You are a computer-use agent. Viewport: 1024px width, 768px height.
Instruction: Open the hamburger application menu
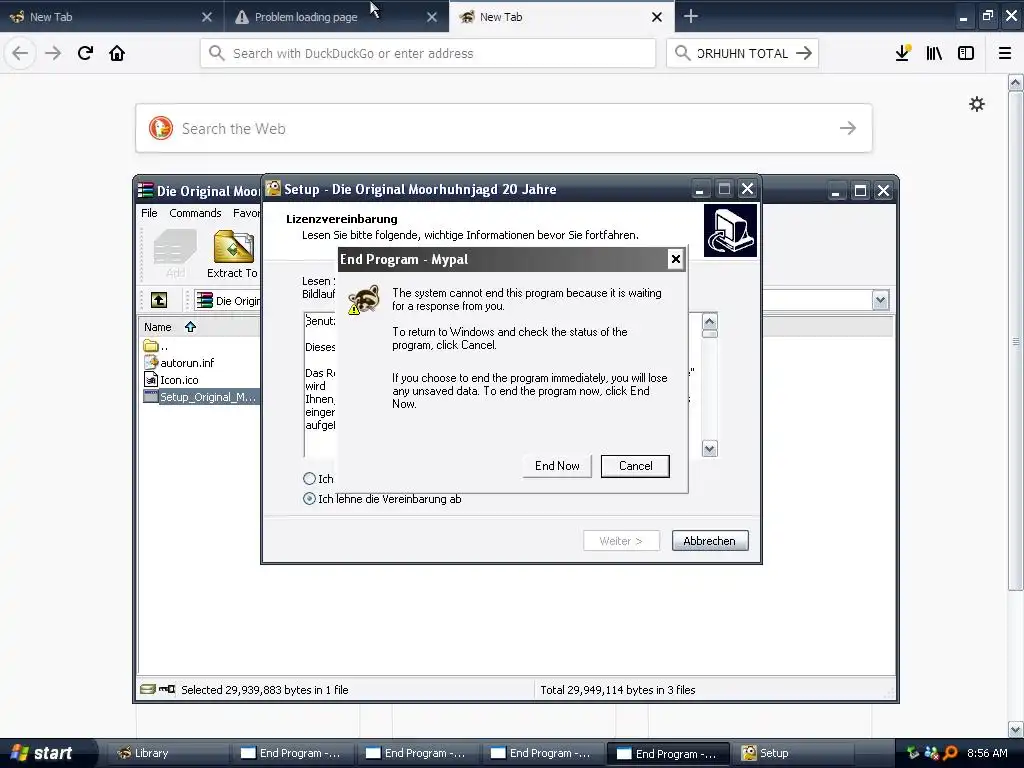pyautogui.click(x=1005, y=53)
